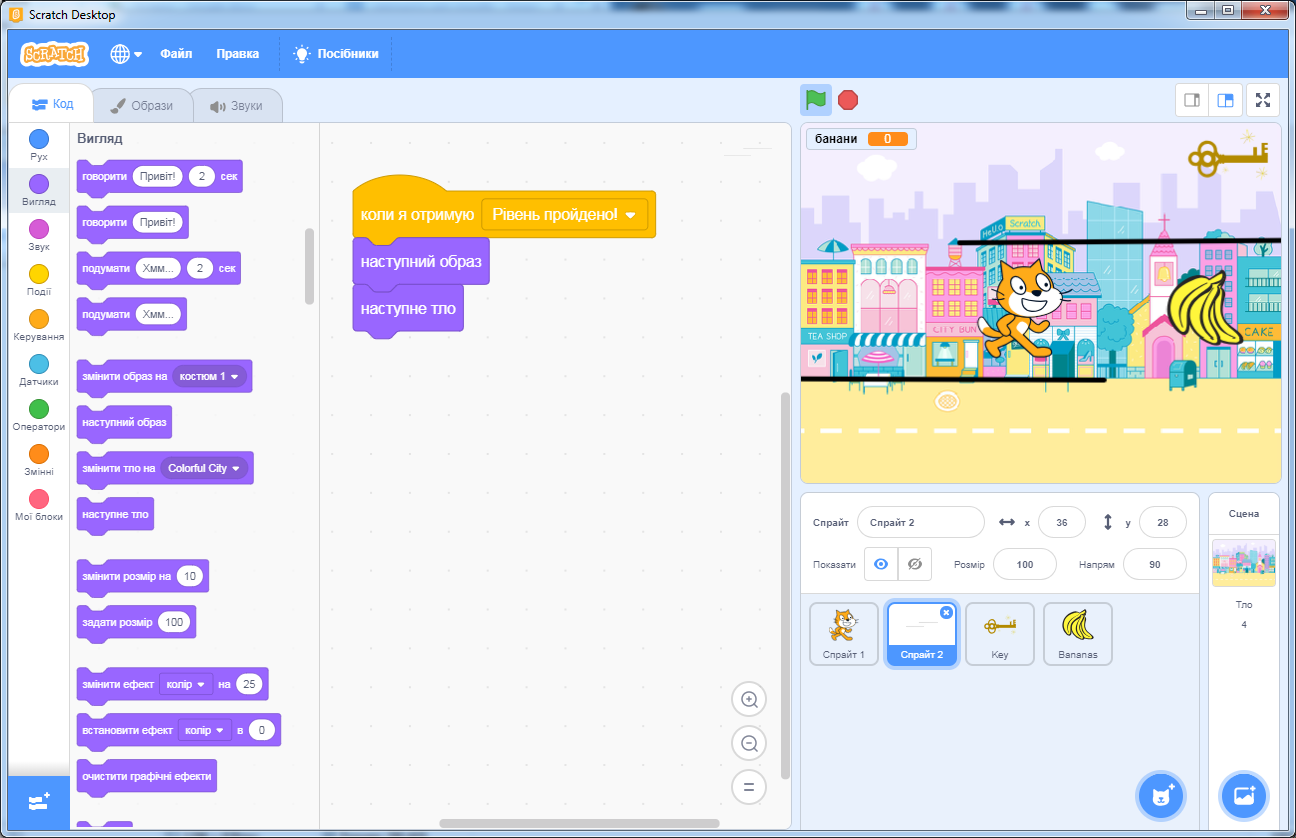Click the x coordinate field
The image size is (1296, 838).
[x=1062, y=522]
